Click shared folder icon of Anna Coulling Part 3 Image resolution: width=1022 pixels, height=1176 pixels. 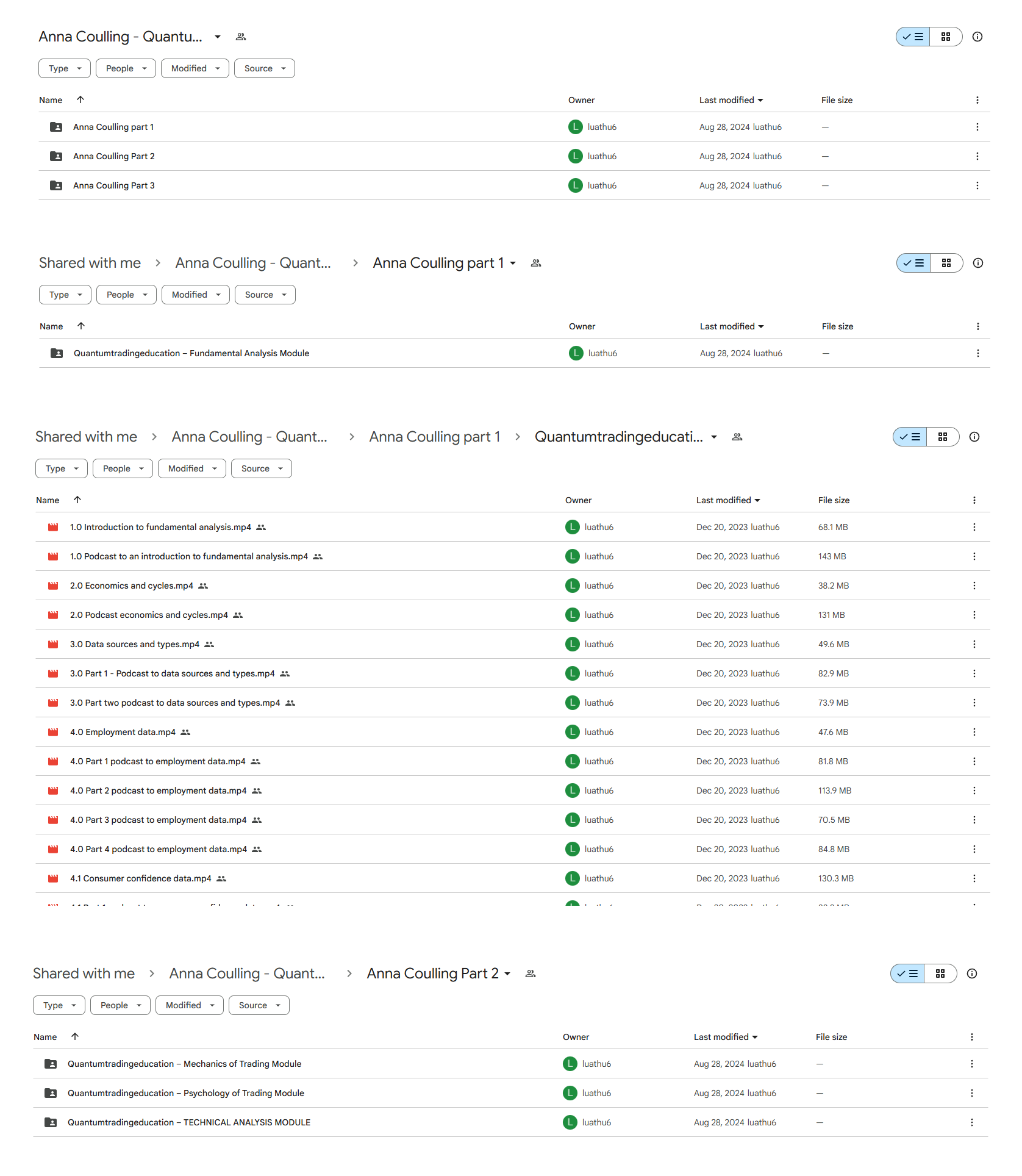coord(56,185)
